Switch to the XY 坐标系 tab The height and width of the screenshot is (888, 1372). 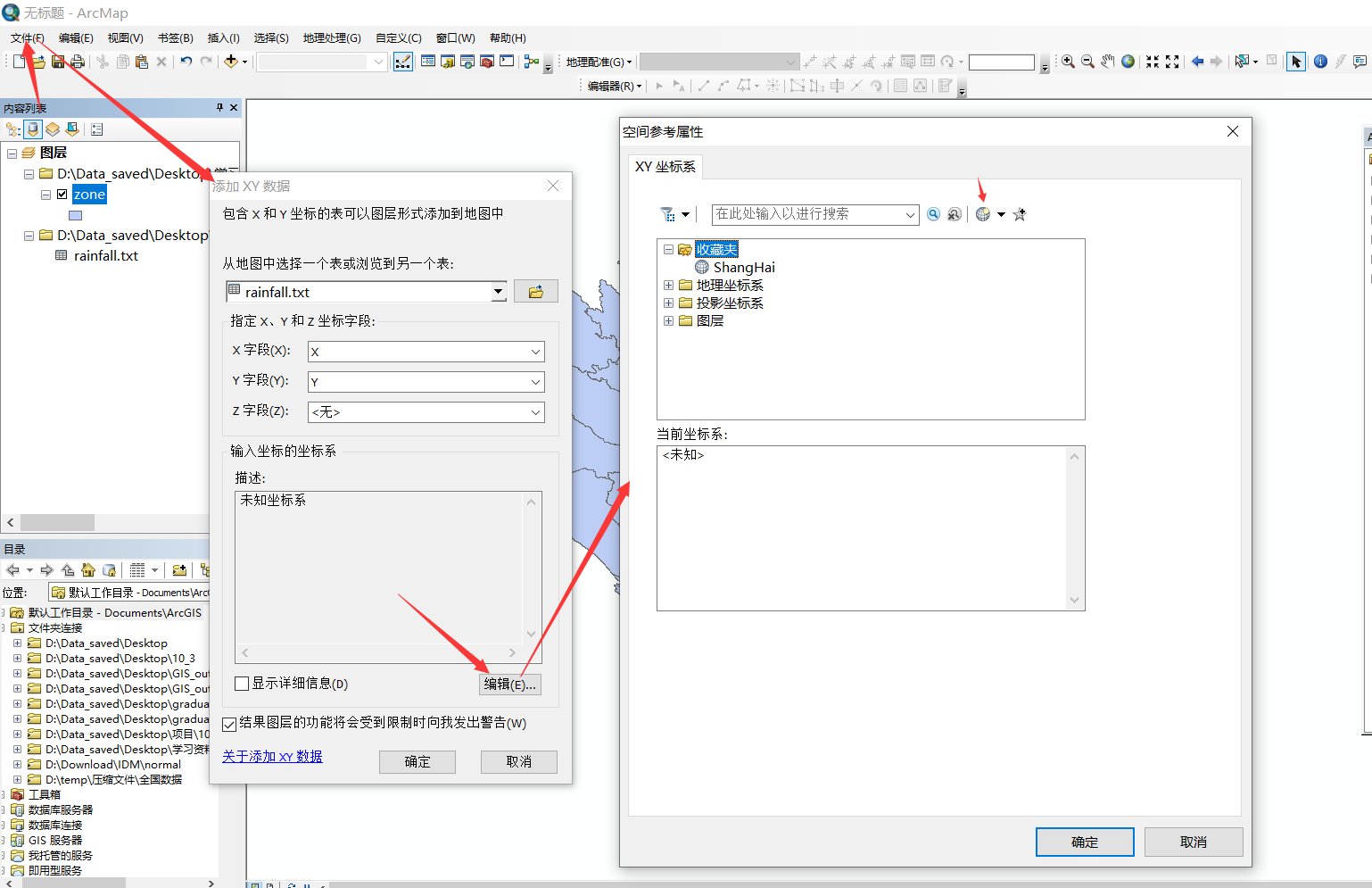point(665,166)
